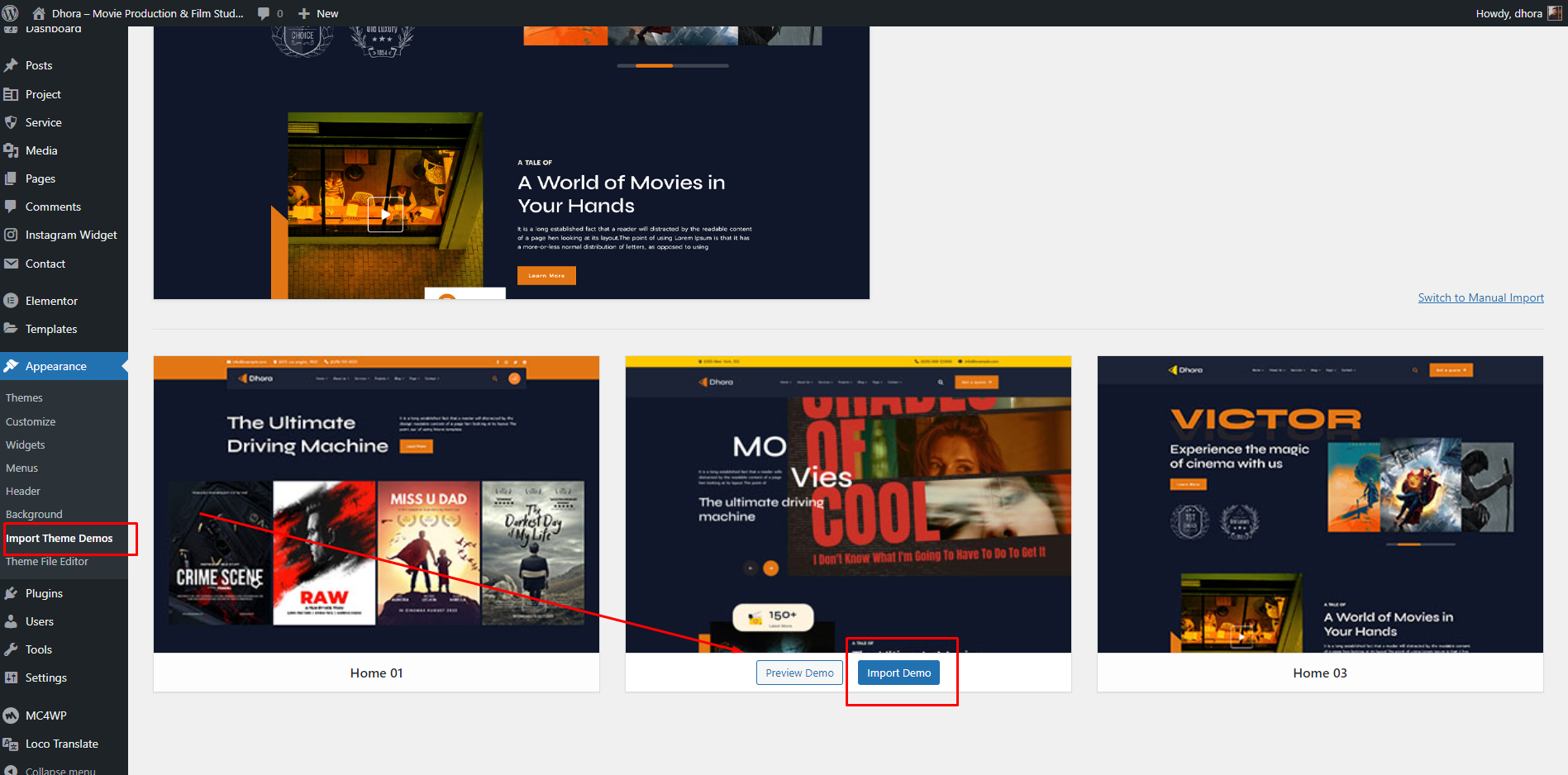Click the MC4WP icon
This screenshot has width=1568, height=775.
[x=11, y=716]
